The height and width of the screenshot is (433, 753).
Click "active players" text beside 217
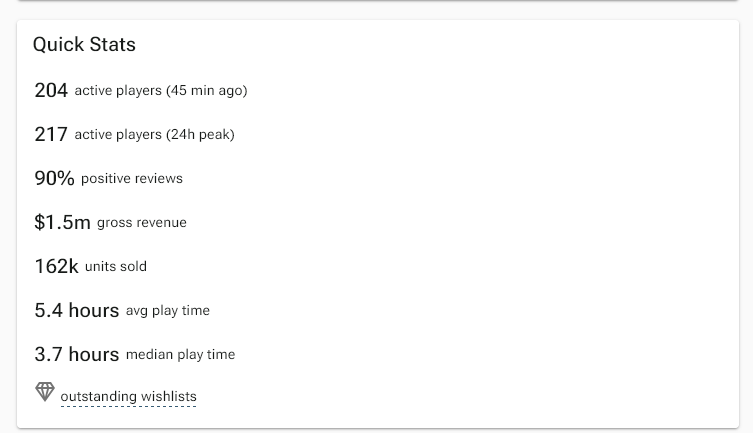pyautogui.click(x=118, y=135)
